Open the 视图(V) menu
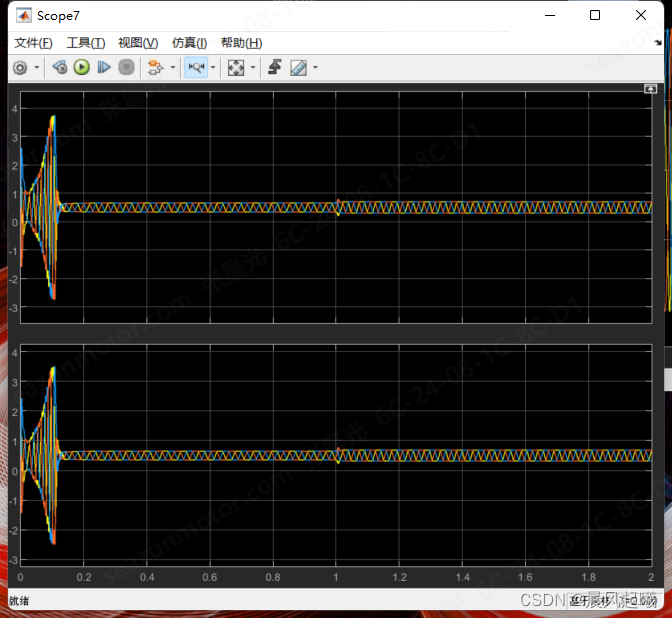 pos(138,43)
